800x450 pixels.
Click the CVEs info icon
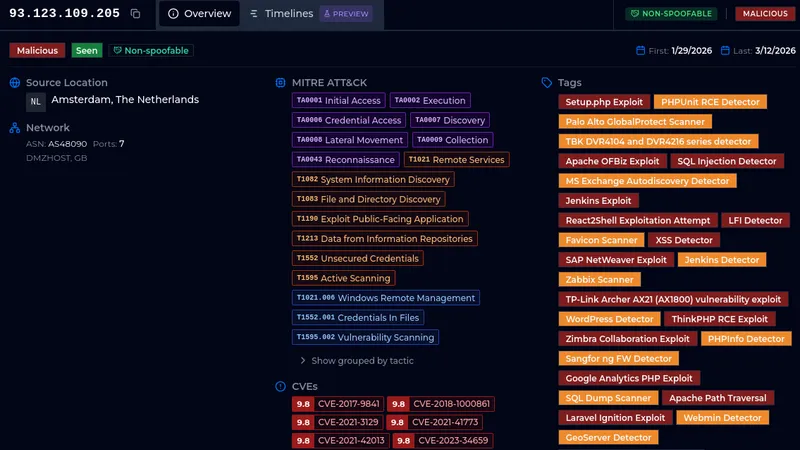(x=280, y=386)
